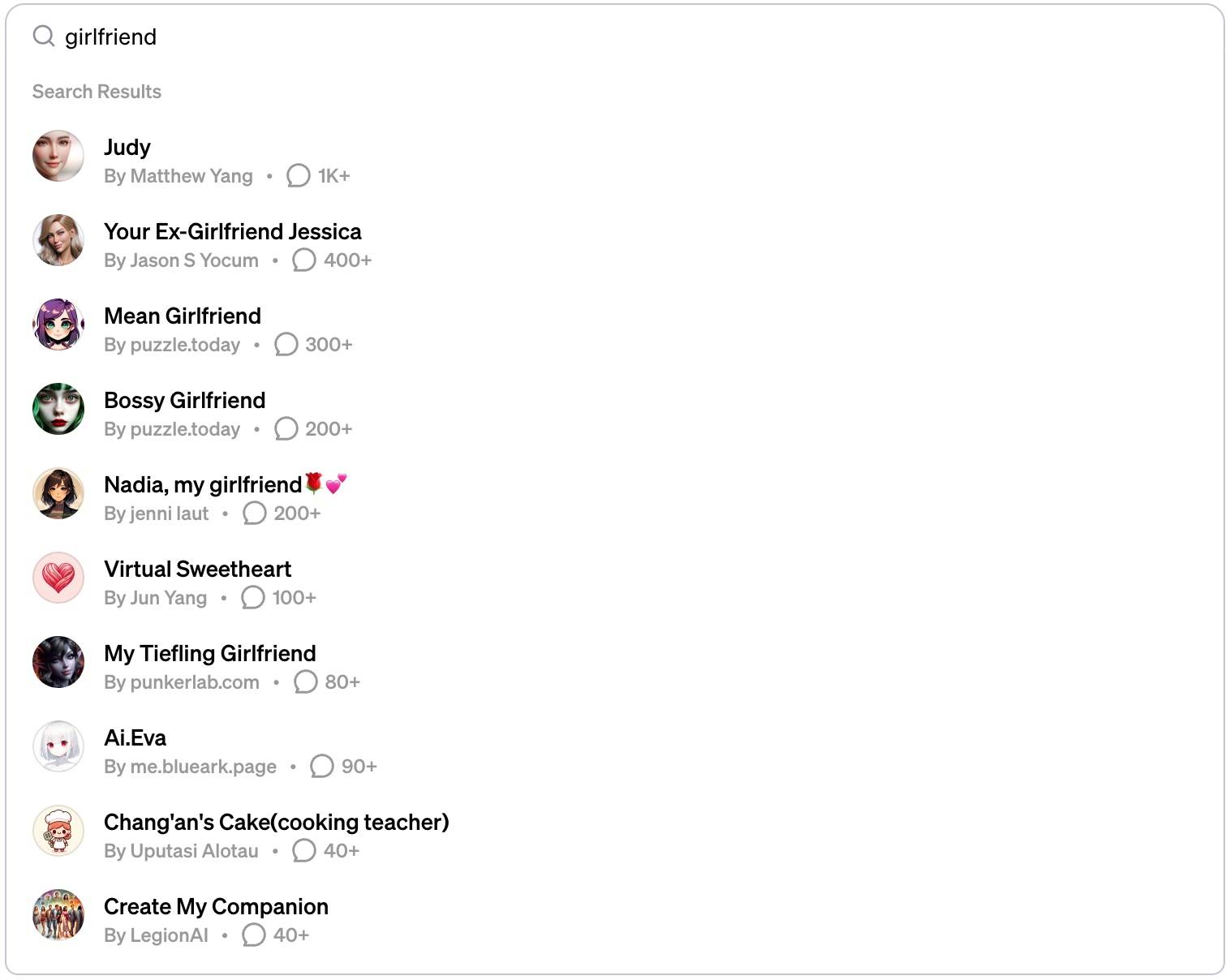
Task: Select the purple-haired Mean Girlfriend avatar
Action: (x=58, y=325)
